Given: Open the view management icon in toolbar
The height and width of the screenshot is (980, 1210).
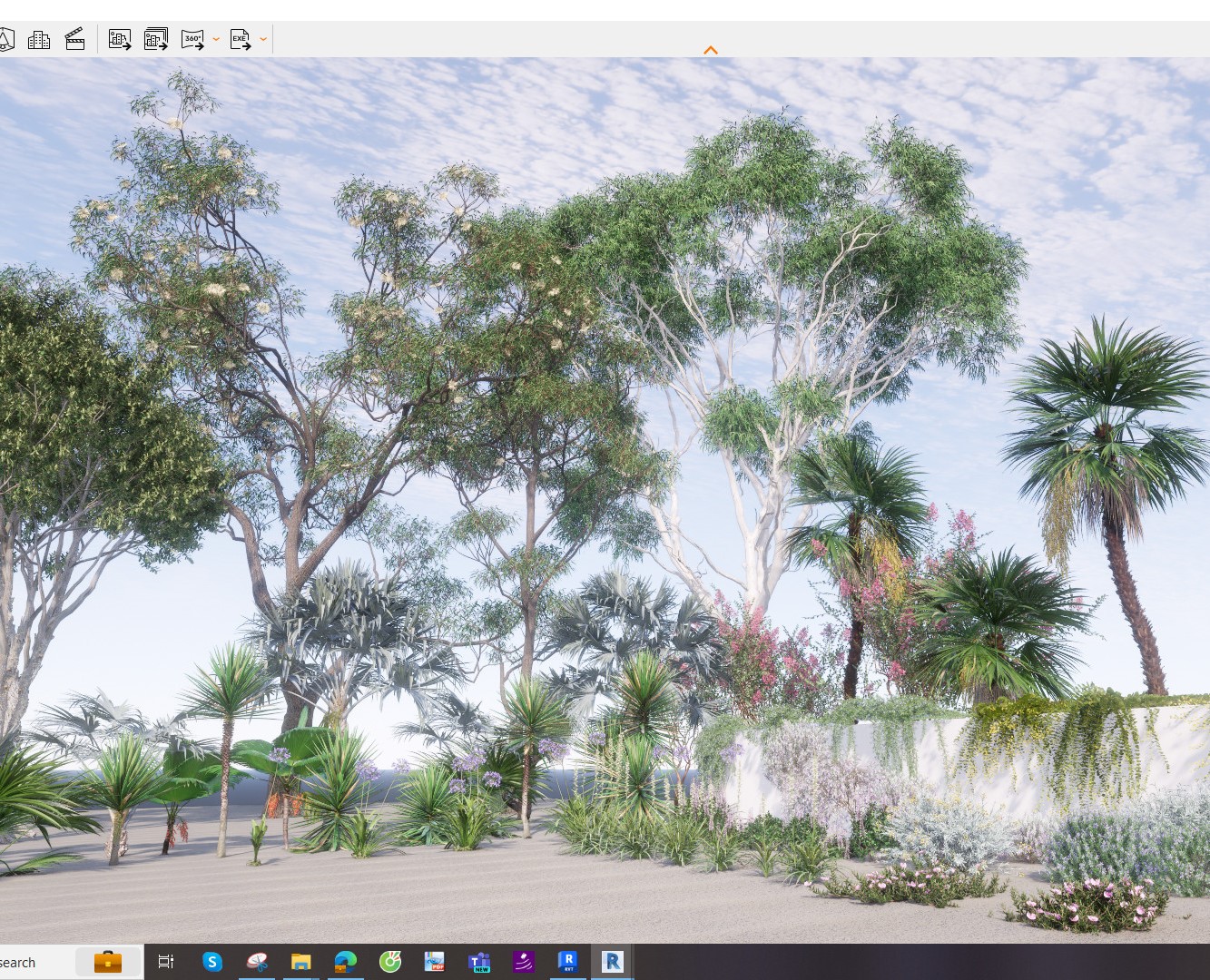Looking at the screenshot, I should (x=5, y=40).
